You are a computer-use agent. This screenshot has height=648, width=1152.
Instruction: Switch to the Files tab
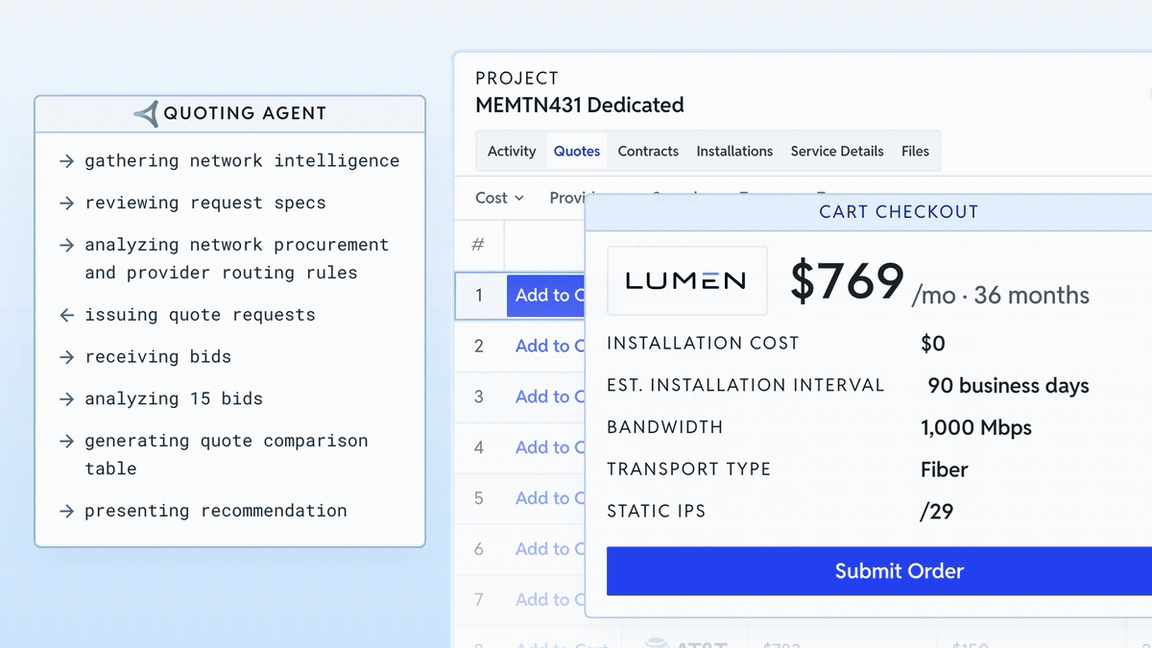tap(915, 151)
